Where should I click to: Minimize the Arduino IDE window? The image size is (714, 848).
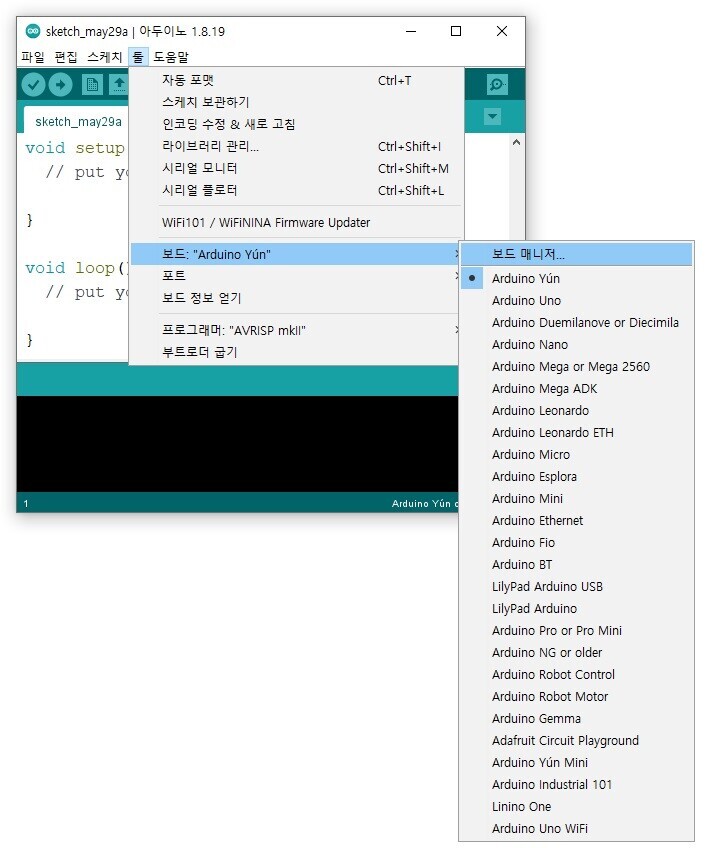point(411,31)
